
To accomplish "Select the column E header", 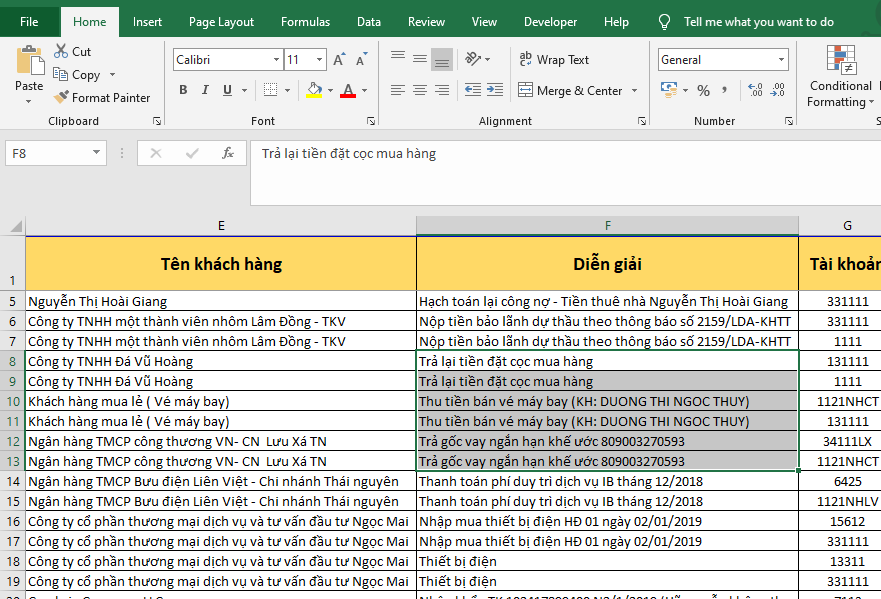I will point(221,226).
